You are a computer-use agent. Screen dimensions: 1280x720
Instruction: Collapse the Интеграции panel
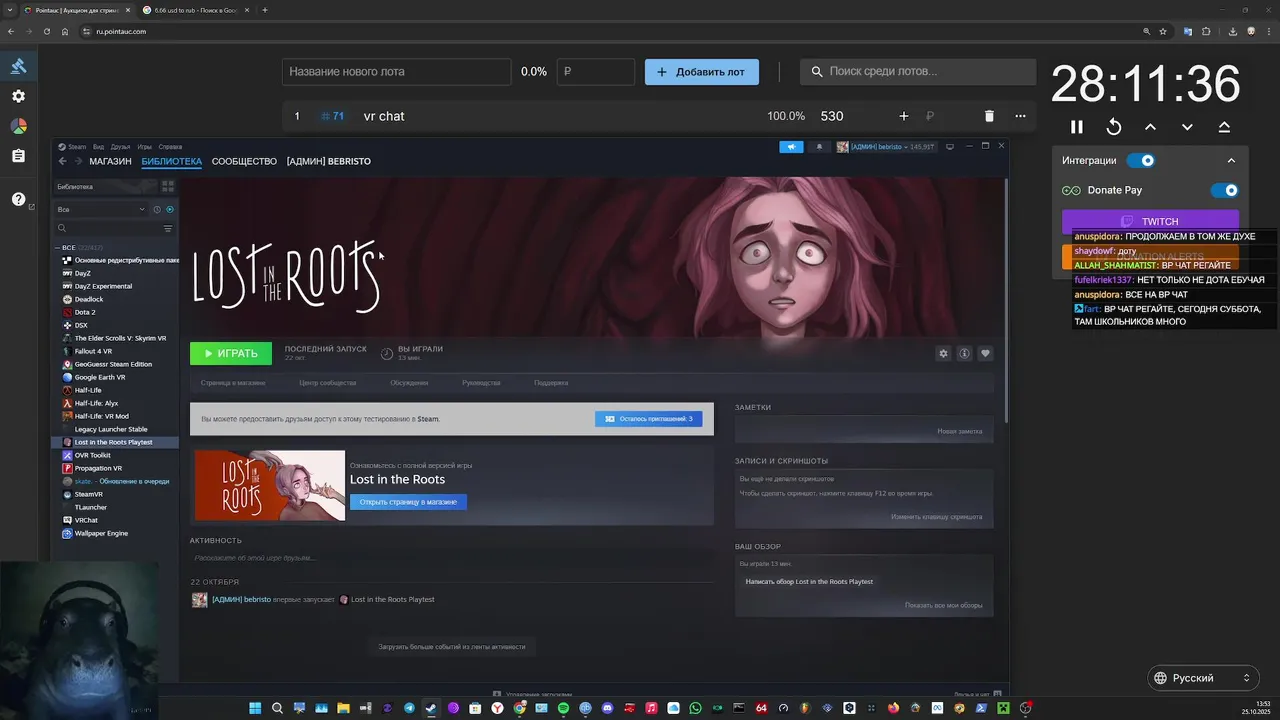(x=1231, y=160)
